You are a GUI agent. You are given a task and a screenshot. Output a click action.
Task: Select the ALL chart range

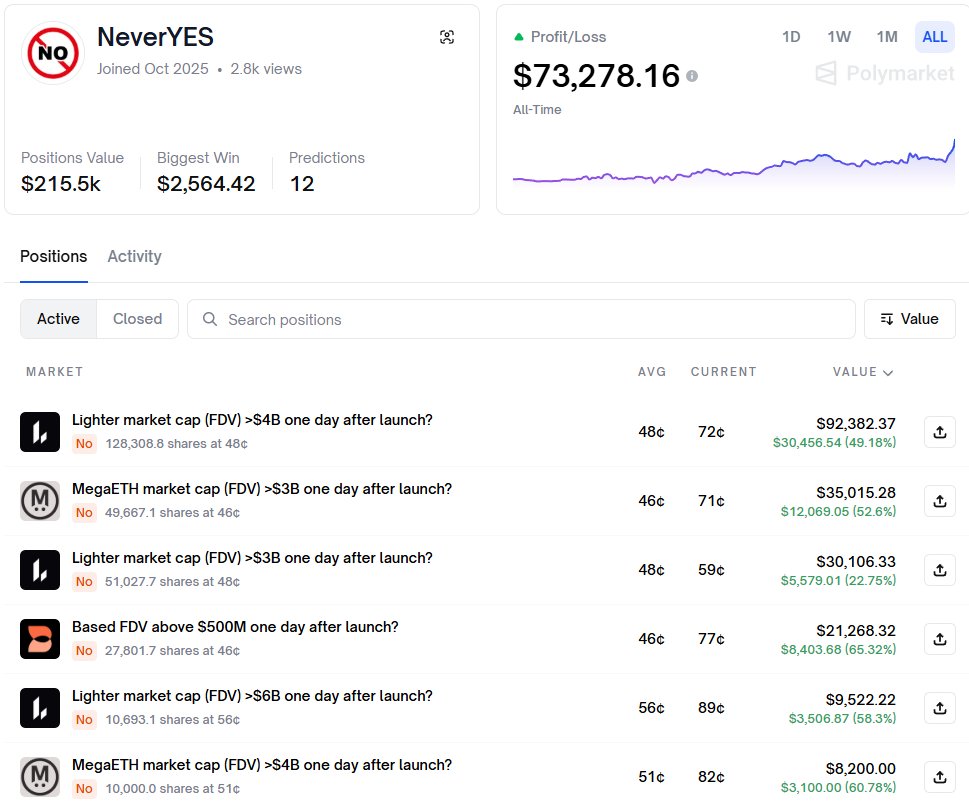(934, 37)
